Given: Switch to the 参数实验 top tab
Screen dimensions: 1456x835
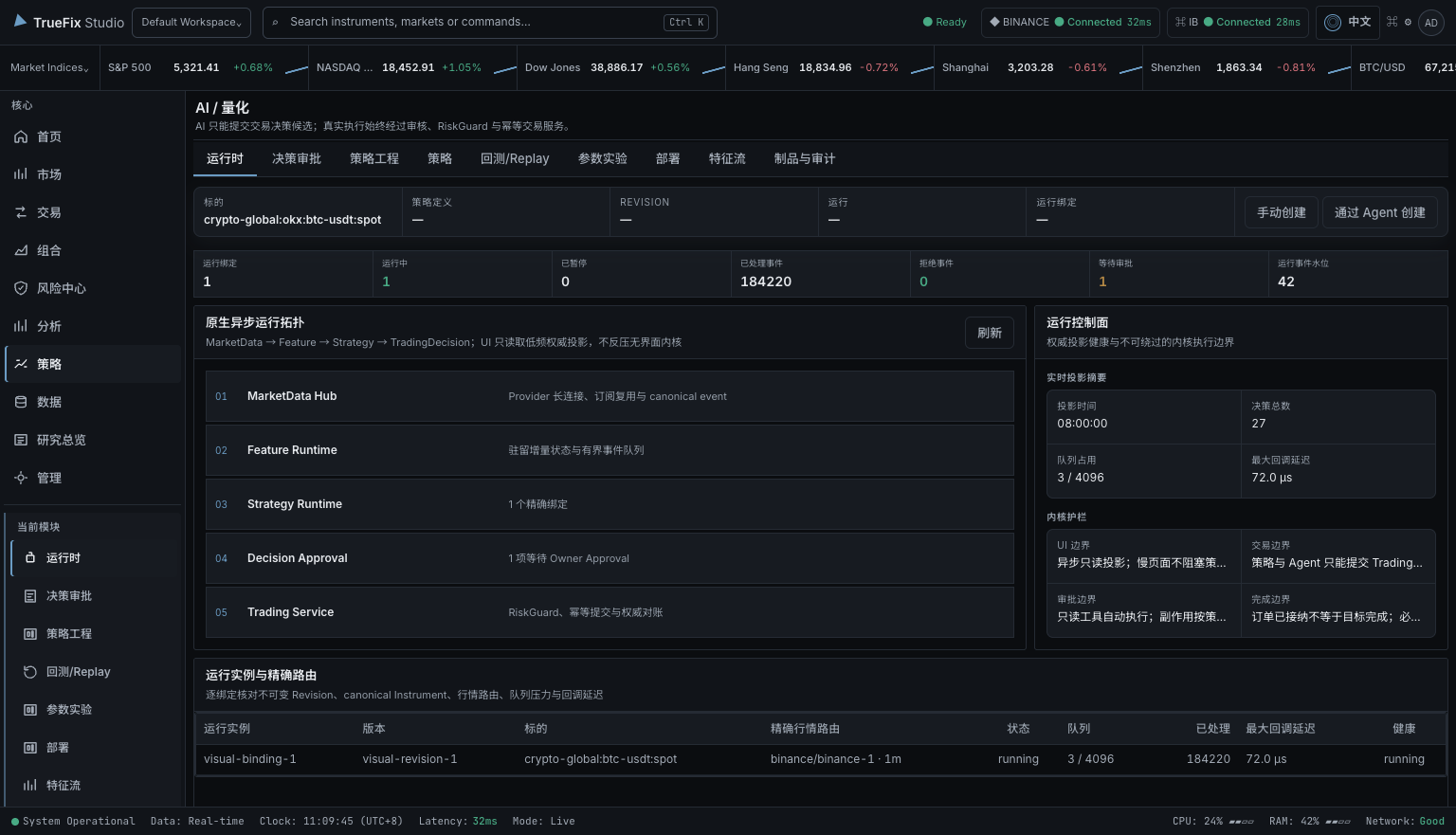Looking at the screenshot, I should pos(603,158).
